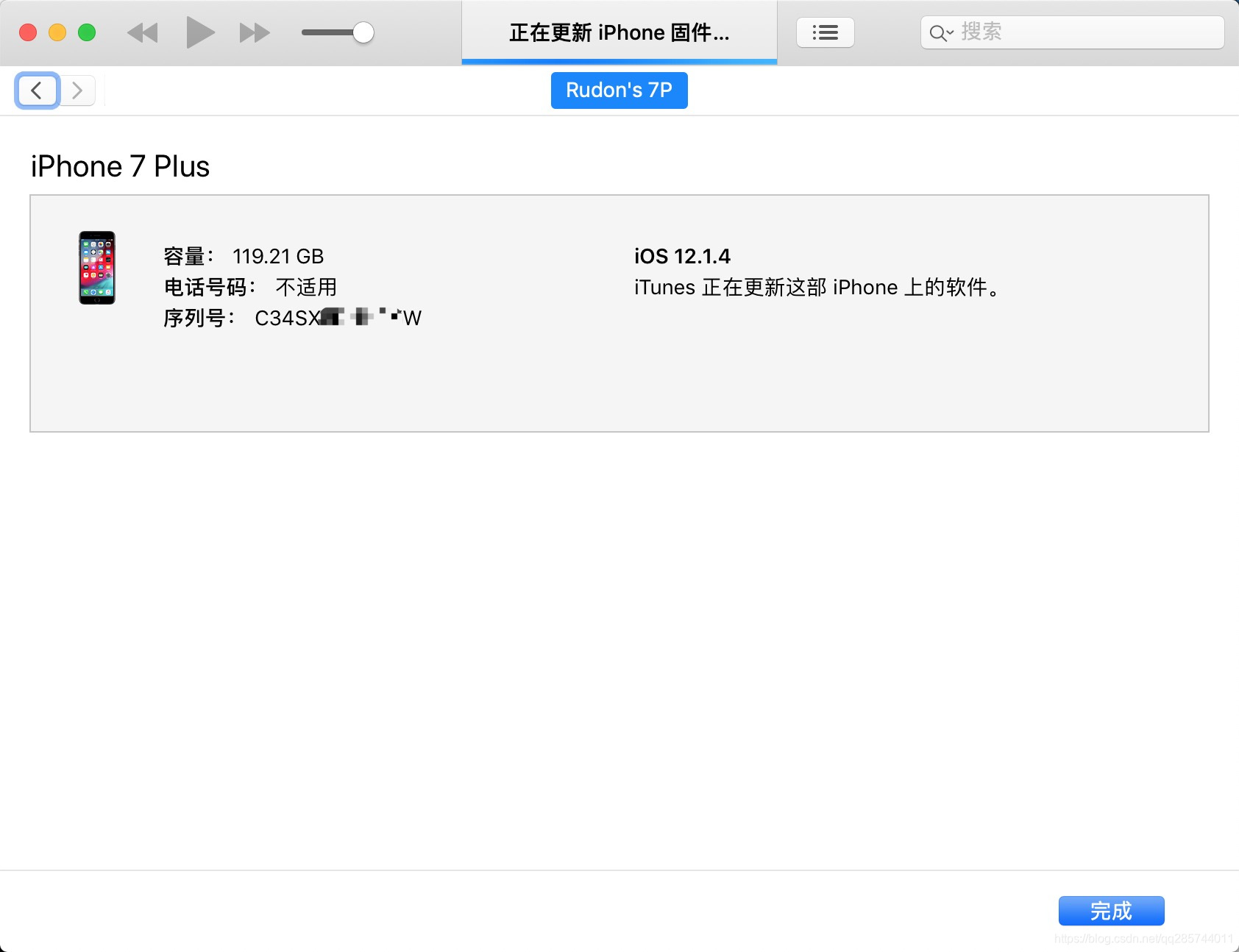Click the 序列号 serial number text
This screenshot has height=952, width=1239.
[292, 318]
